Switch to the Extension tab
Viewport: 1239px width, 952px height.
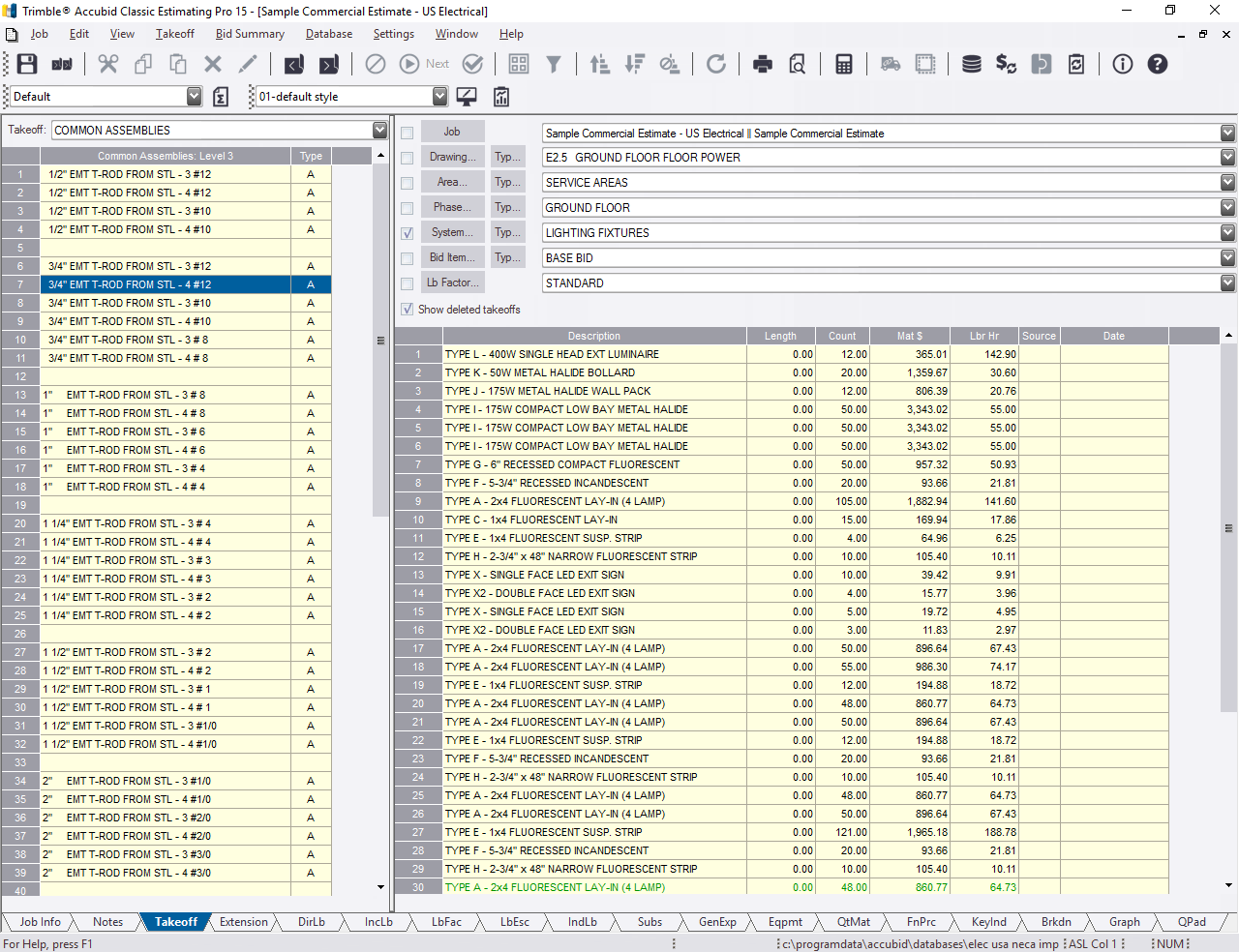(x=243, y=922)
